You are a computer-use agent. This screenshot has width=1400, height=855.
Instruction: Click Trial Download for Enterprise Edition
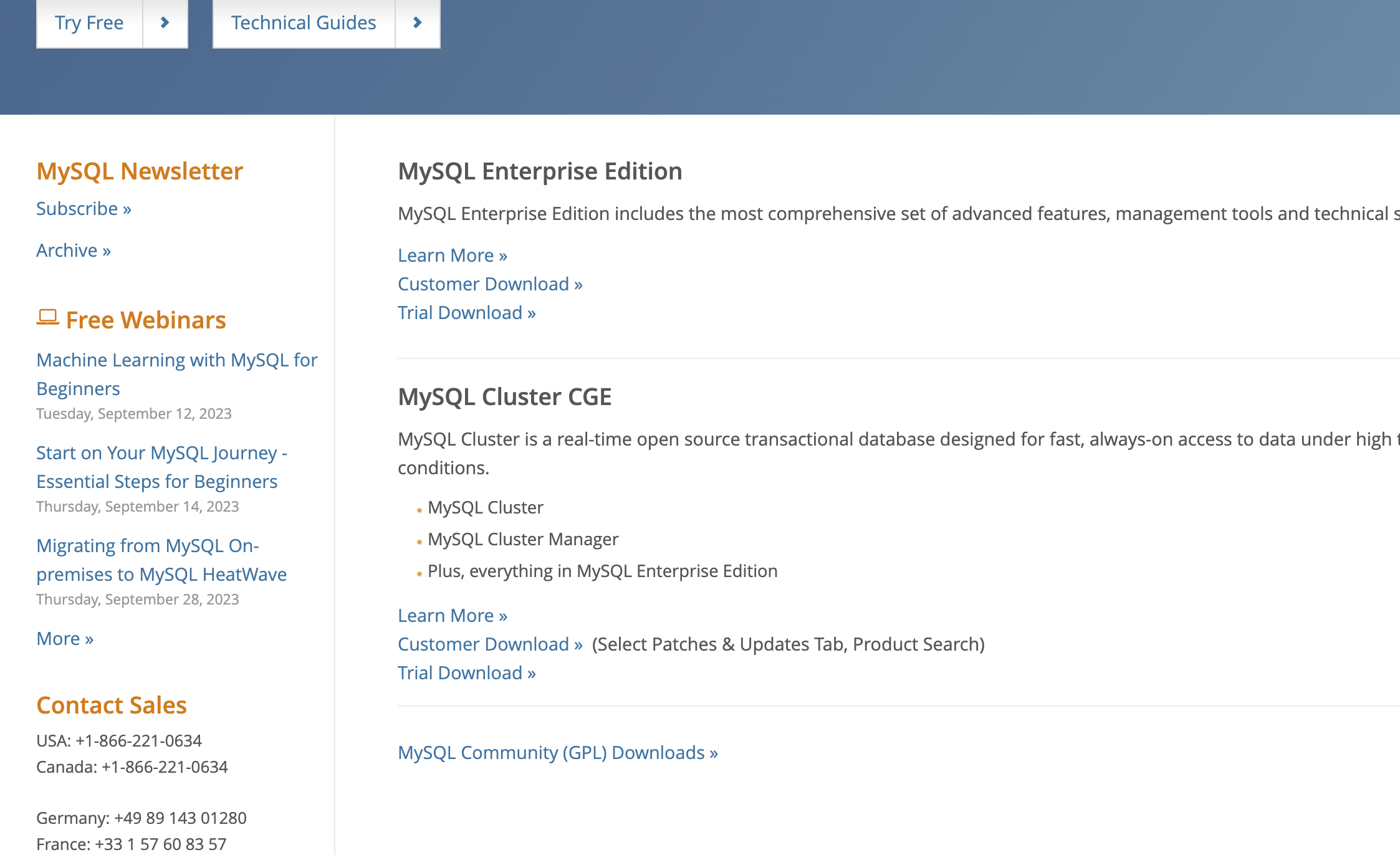pos(466,313)
